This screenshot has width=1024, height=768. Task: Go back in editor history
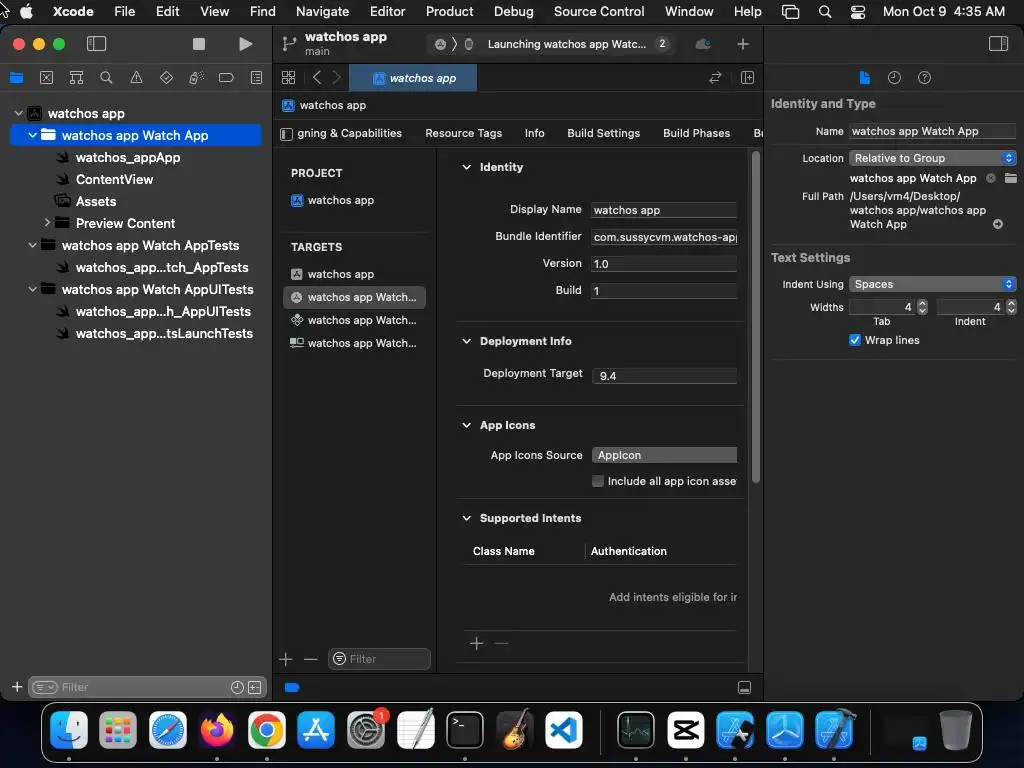pos(317,78)
